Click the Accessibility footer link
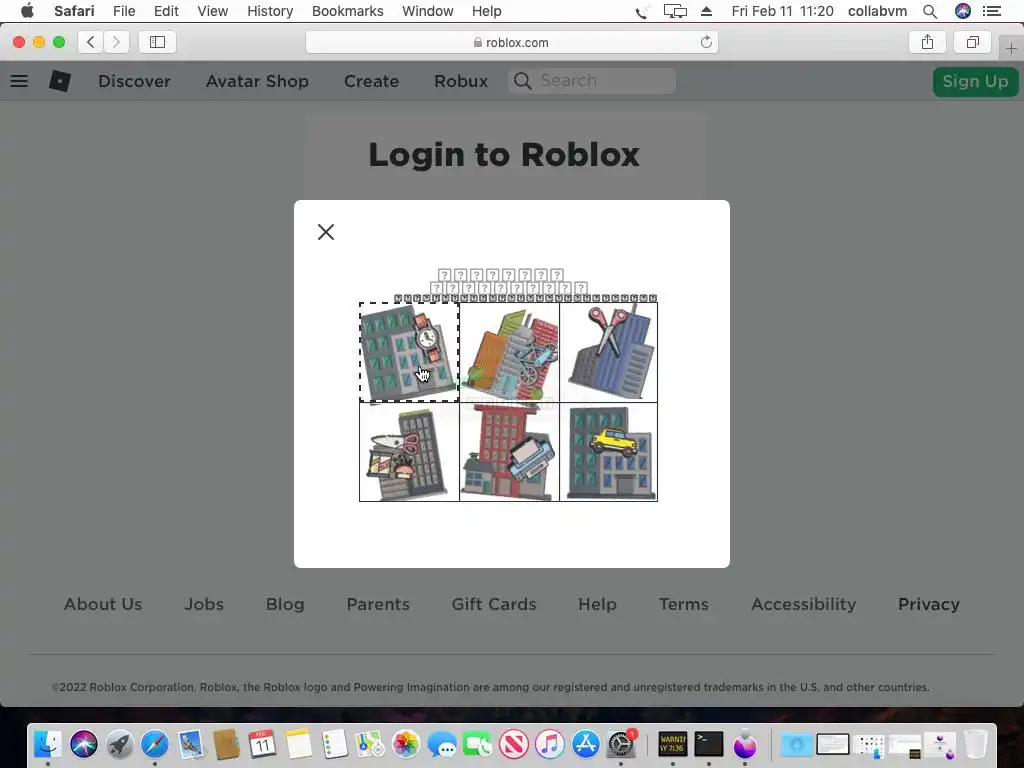The height and width of the screenshot is (768, 1024). pos(803,604)
